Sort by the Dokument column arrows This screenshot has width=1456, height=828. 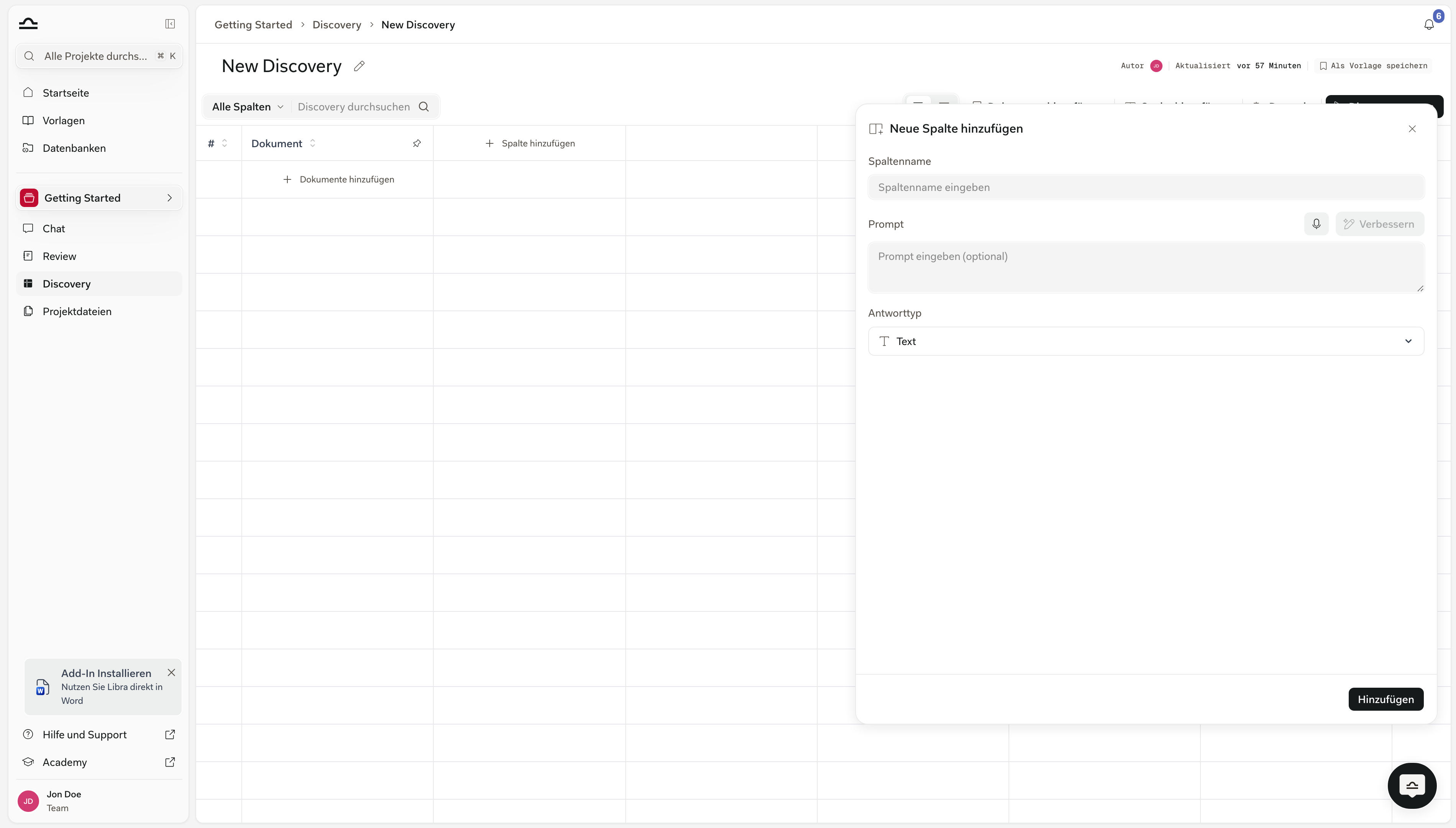[x=313, y=143]
